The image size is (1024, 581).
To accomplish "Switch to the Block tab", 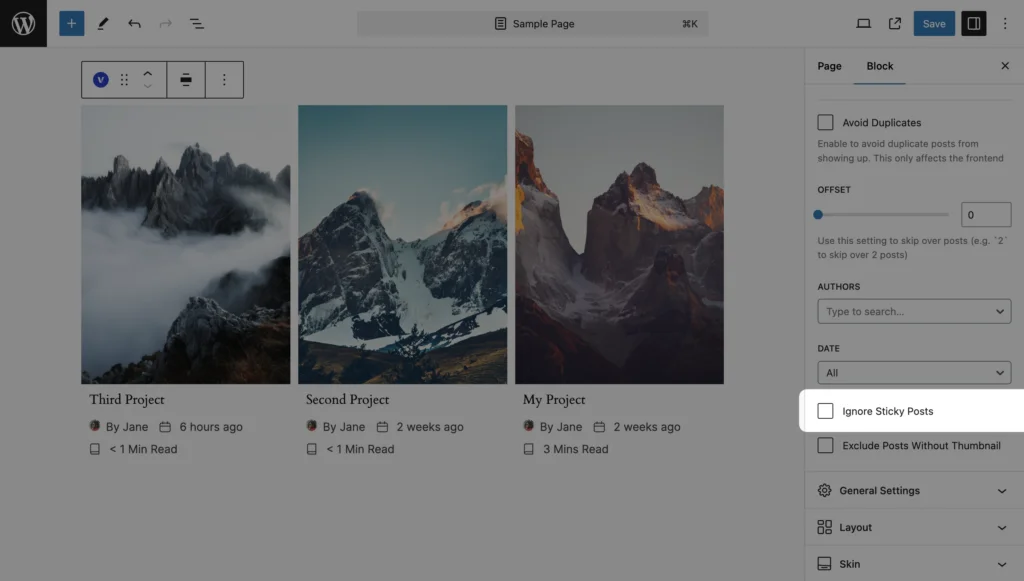I will [880, 66].
